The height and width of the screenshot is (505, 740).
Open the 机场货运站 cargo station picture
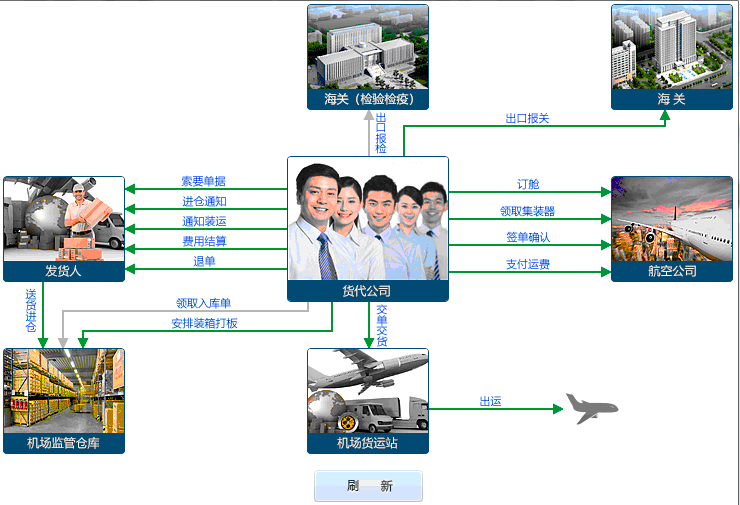coord(368,391)
